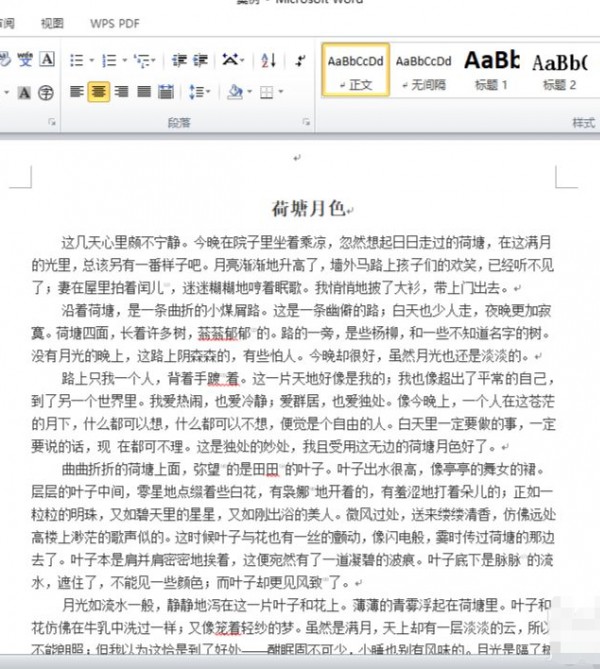This screenshot has width=600, height=669.
Task: Click the paragraph starting 月光如流水一般
Action: (x=293, y=627)
